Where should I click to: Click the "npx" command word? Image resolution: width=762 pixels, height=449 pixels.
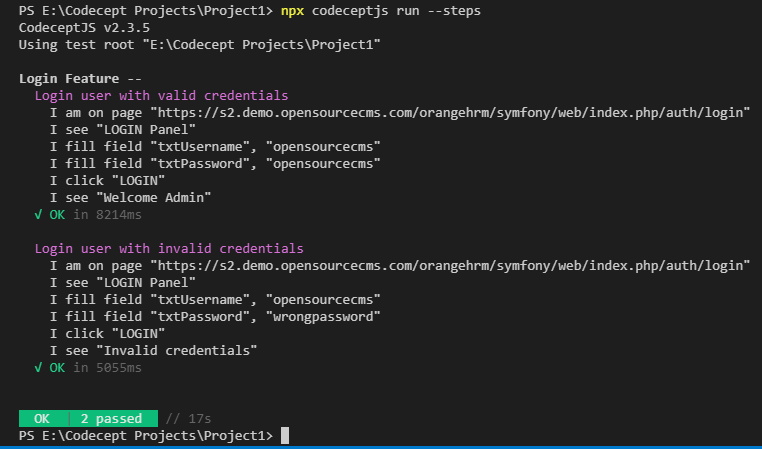tap(293, 11)
